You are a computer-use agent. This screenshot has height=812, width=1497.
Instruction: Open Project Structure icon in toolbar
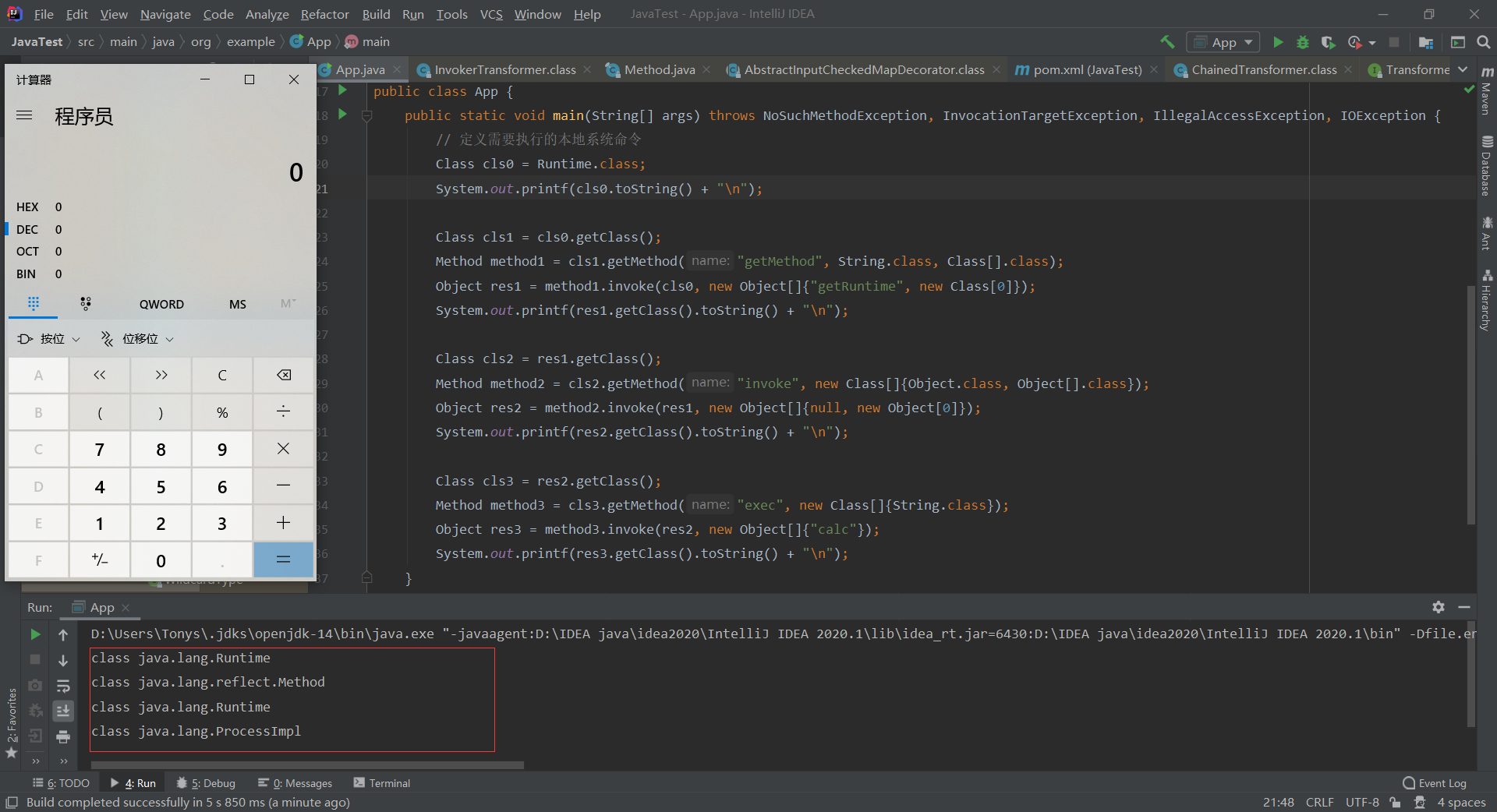coord(1426,42)
